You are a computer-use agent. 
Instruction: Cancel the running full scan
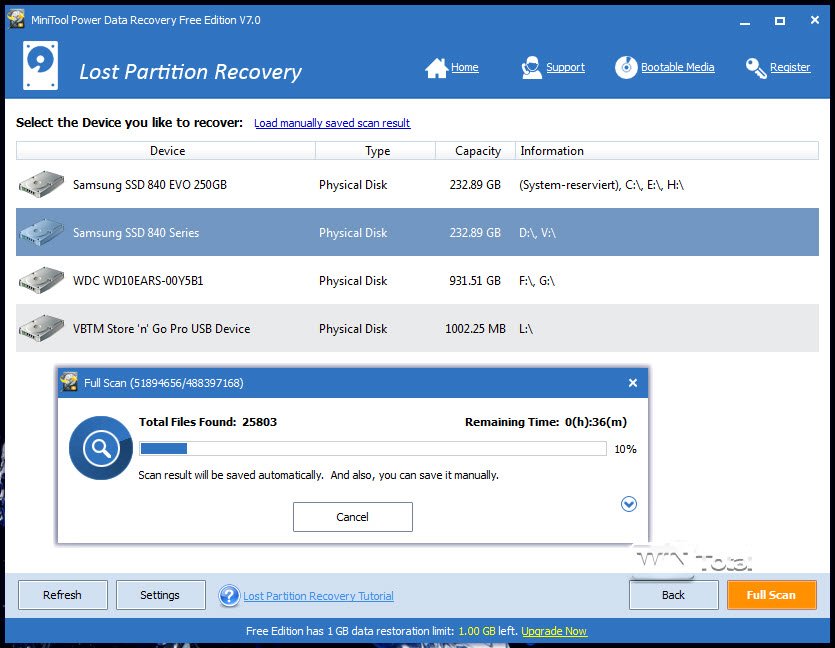point(353,516)
